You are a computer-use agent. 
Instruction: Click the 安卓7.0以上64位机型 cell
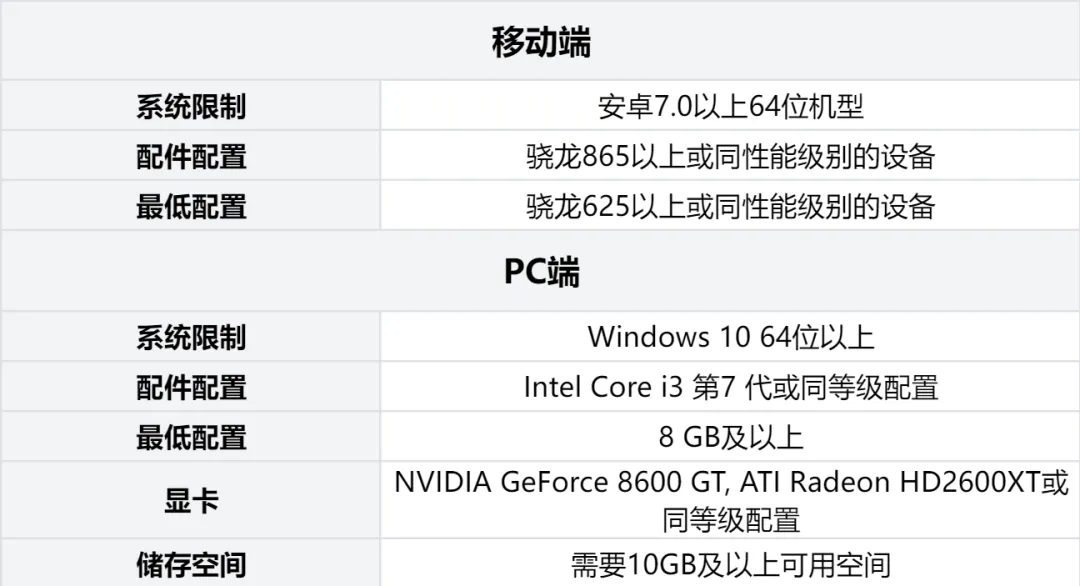click(730, 106)
